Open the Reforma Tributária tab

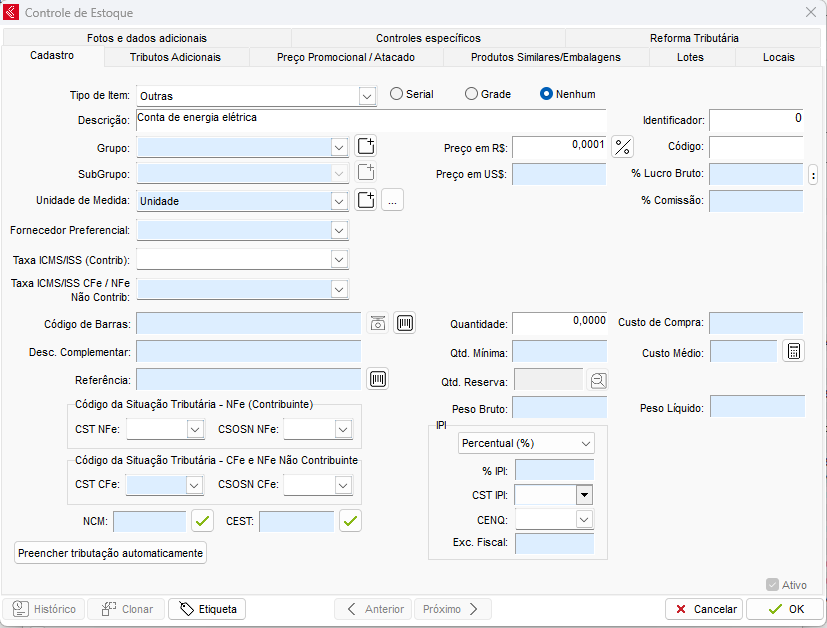[x=694, y=38]
